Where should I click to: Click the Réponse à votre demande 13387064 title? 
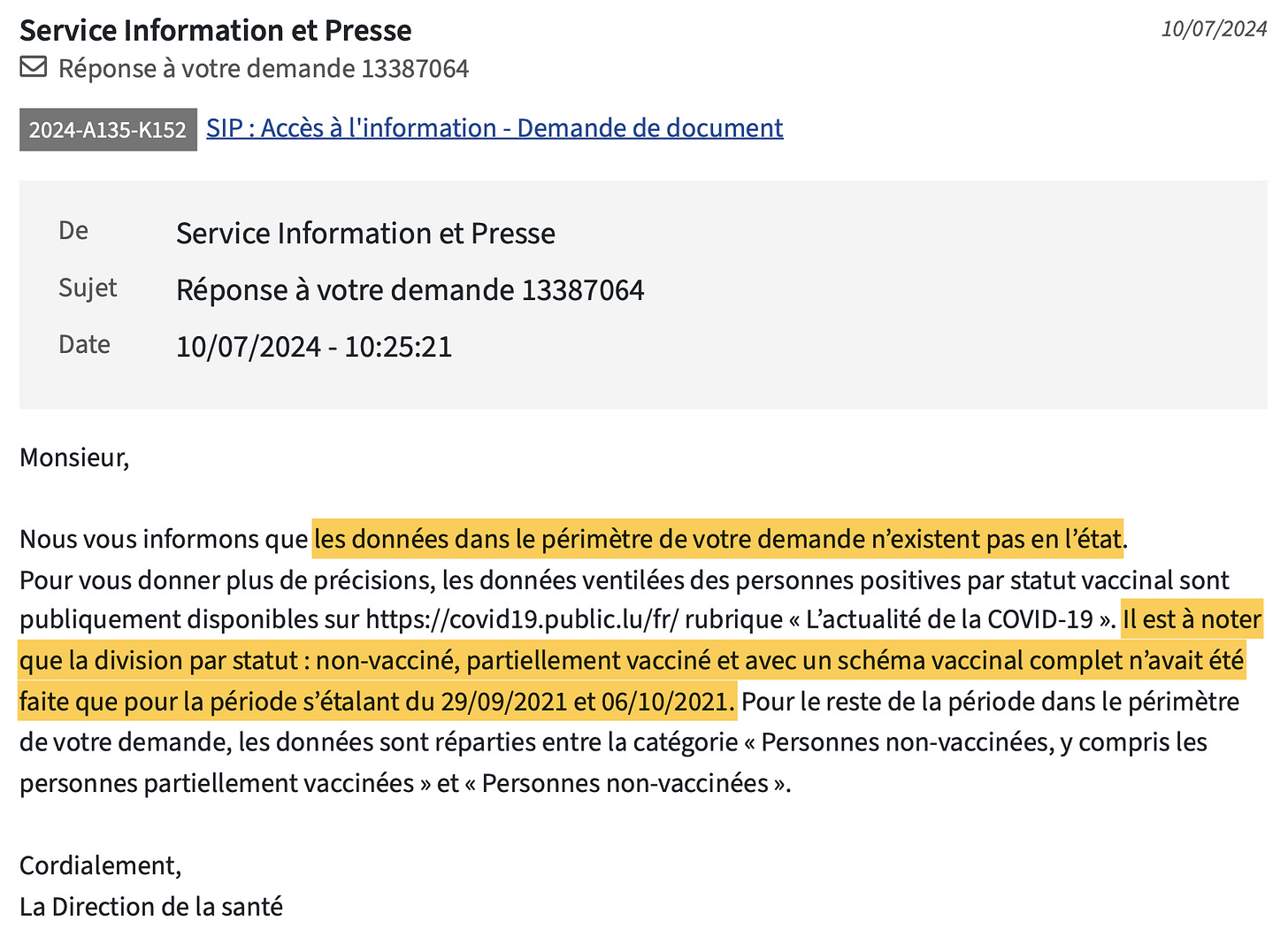(x=264, y=68)
